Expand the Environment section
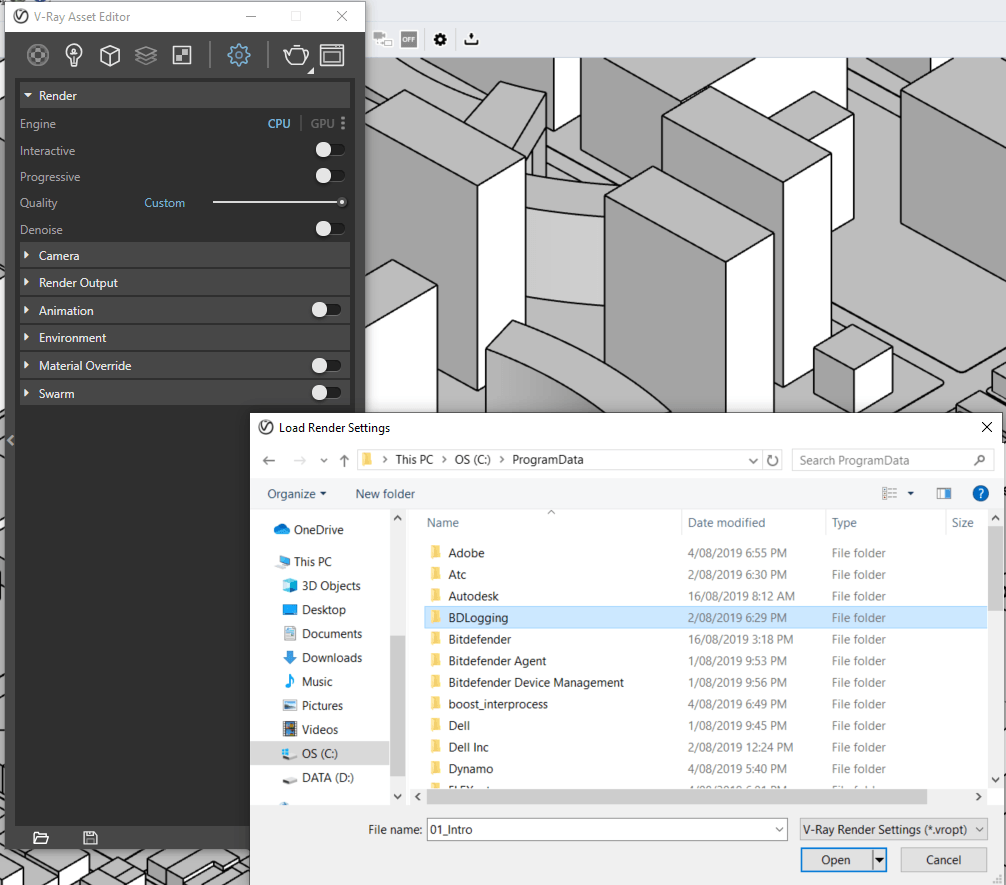This screenshot has width=1006, height=885. click(x=26, y=337)
